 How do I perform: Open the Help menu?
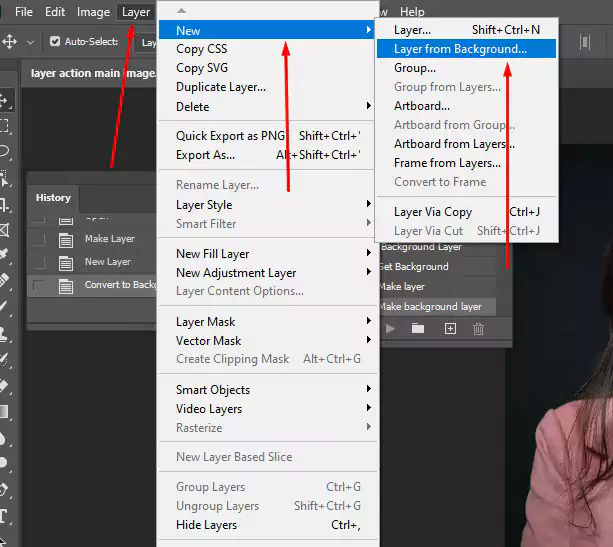[412, 12]
